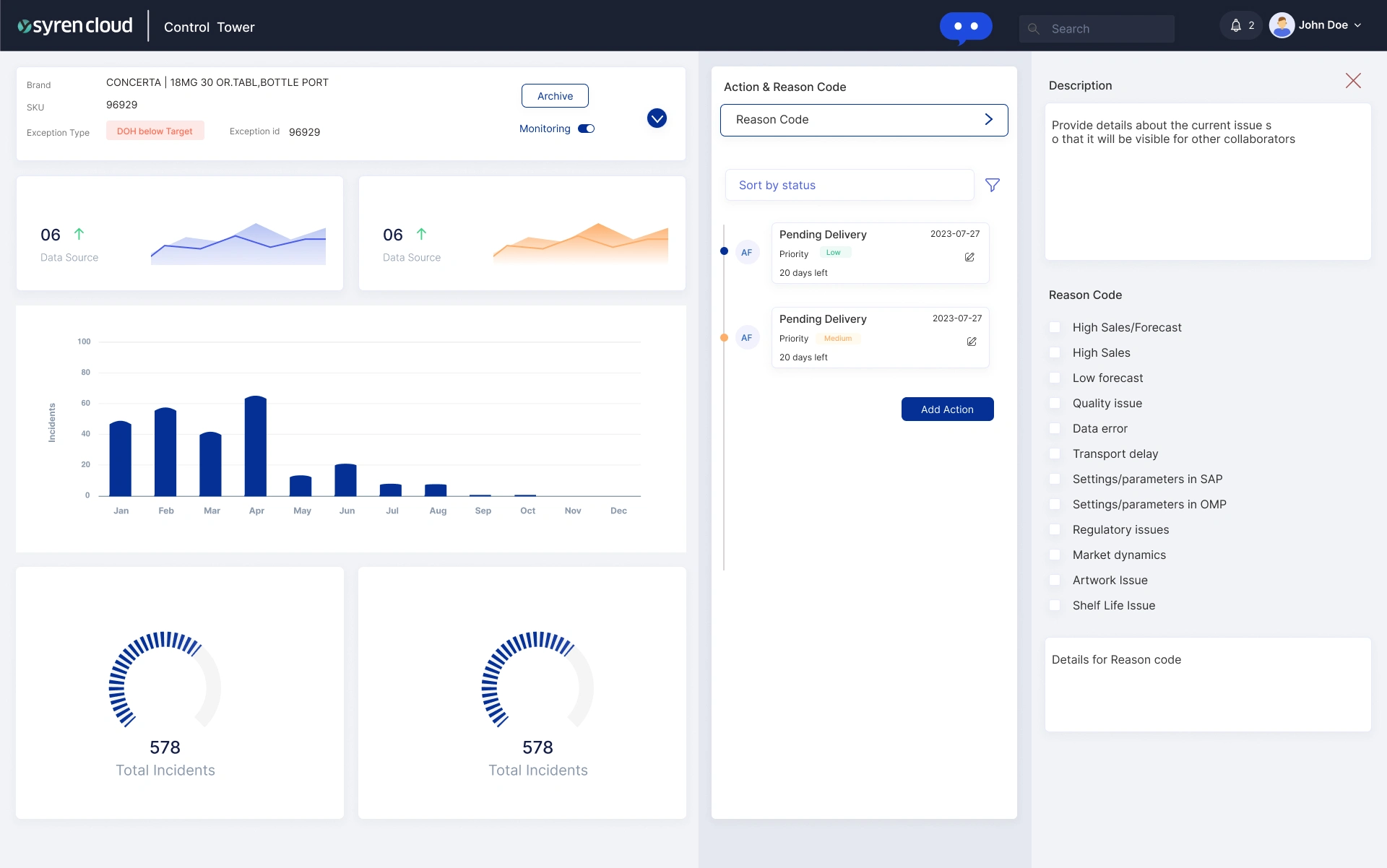Screen dimensions: 1387x868
Task: Click the blue Data Source area chart
Action: [238, 243]
